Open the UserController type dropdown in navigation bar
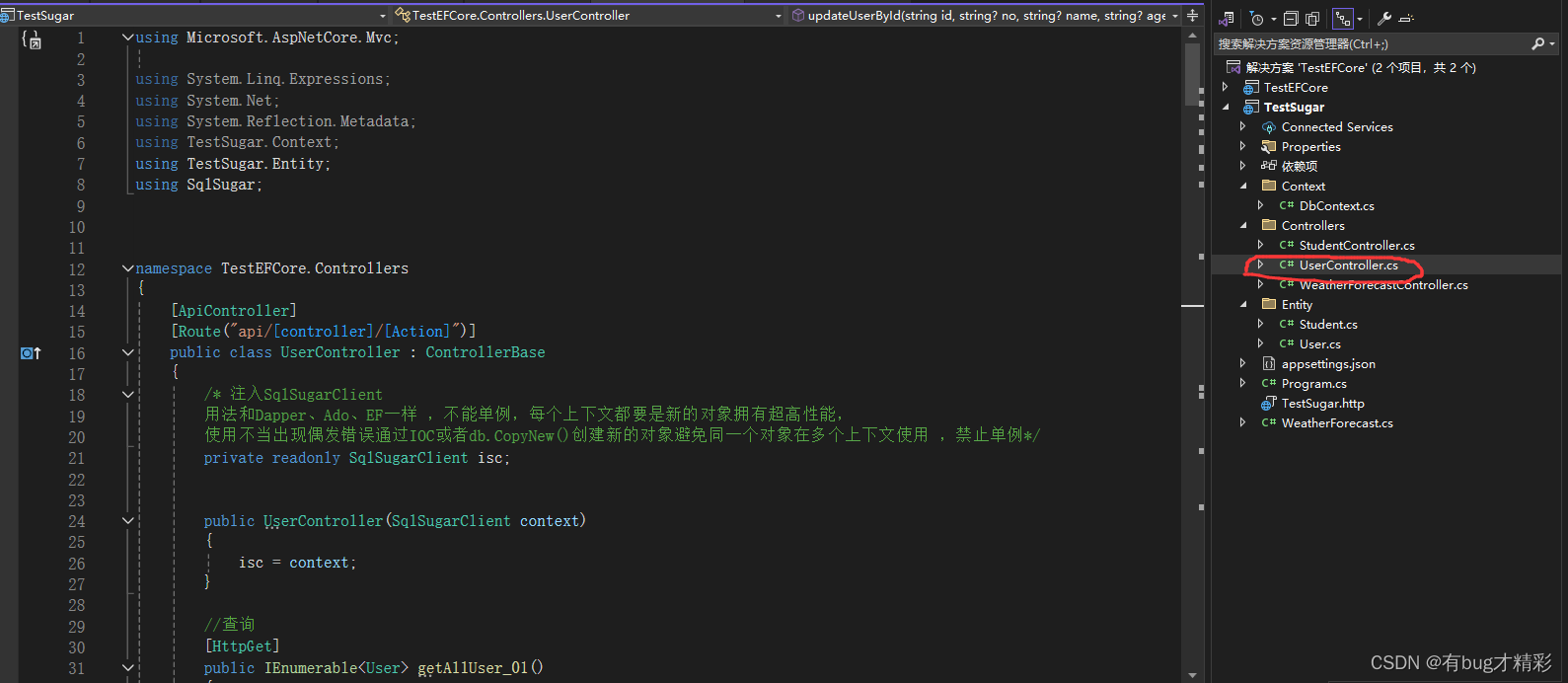Viewport: 1568px width, 683px height. (x=779, y=16)
